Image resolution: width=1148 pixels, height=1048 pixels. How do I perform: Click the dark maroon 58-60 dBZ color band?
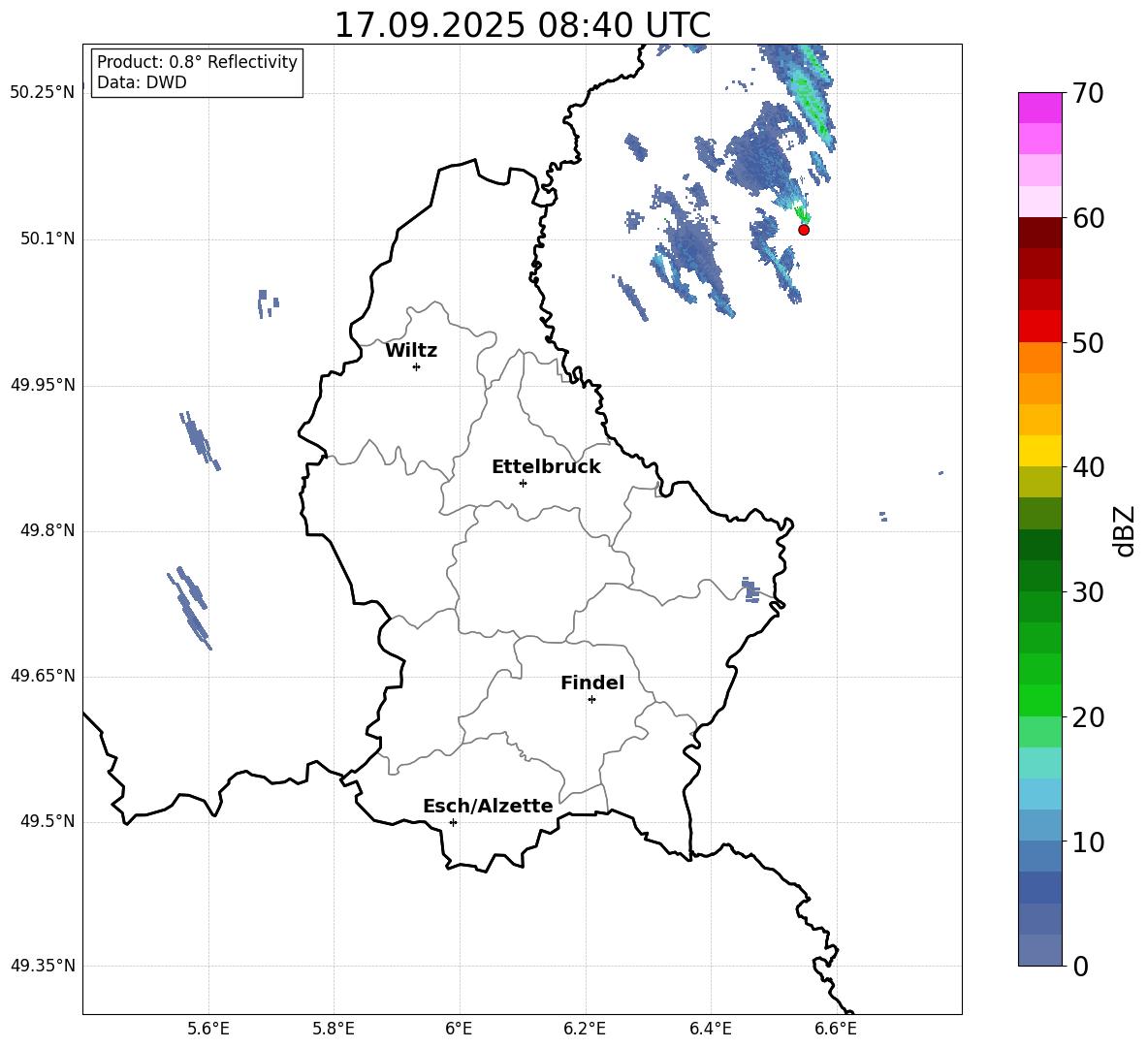coord(1040,233)
